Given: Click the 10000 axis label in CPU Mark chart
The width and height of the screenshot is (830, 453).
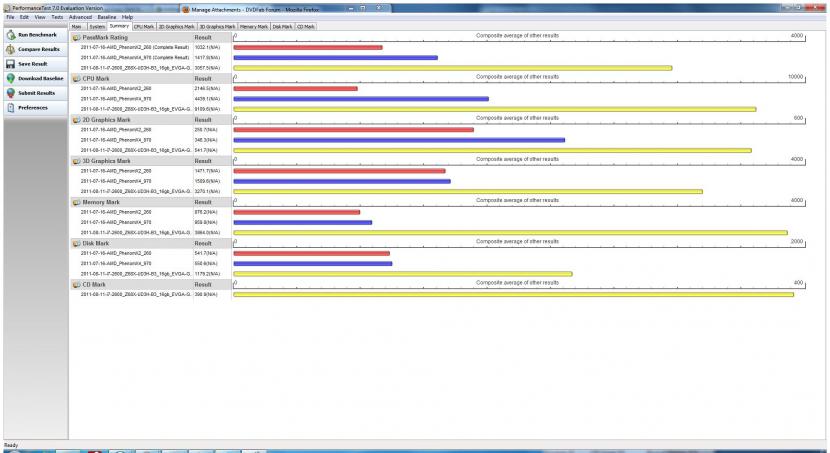Looking at the screenshot, I should point(795,77).
